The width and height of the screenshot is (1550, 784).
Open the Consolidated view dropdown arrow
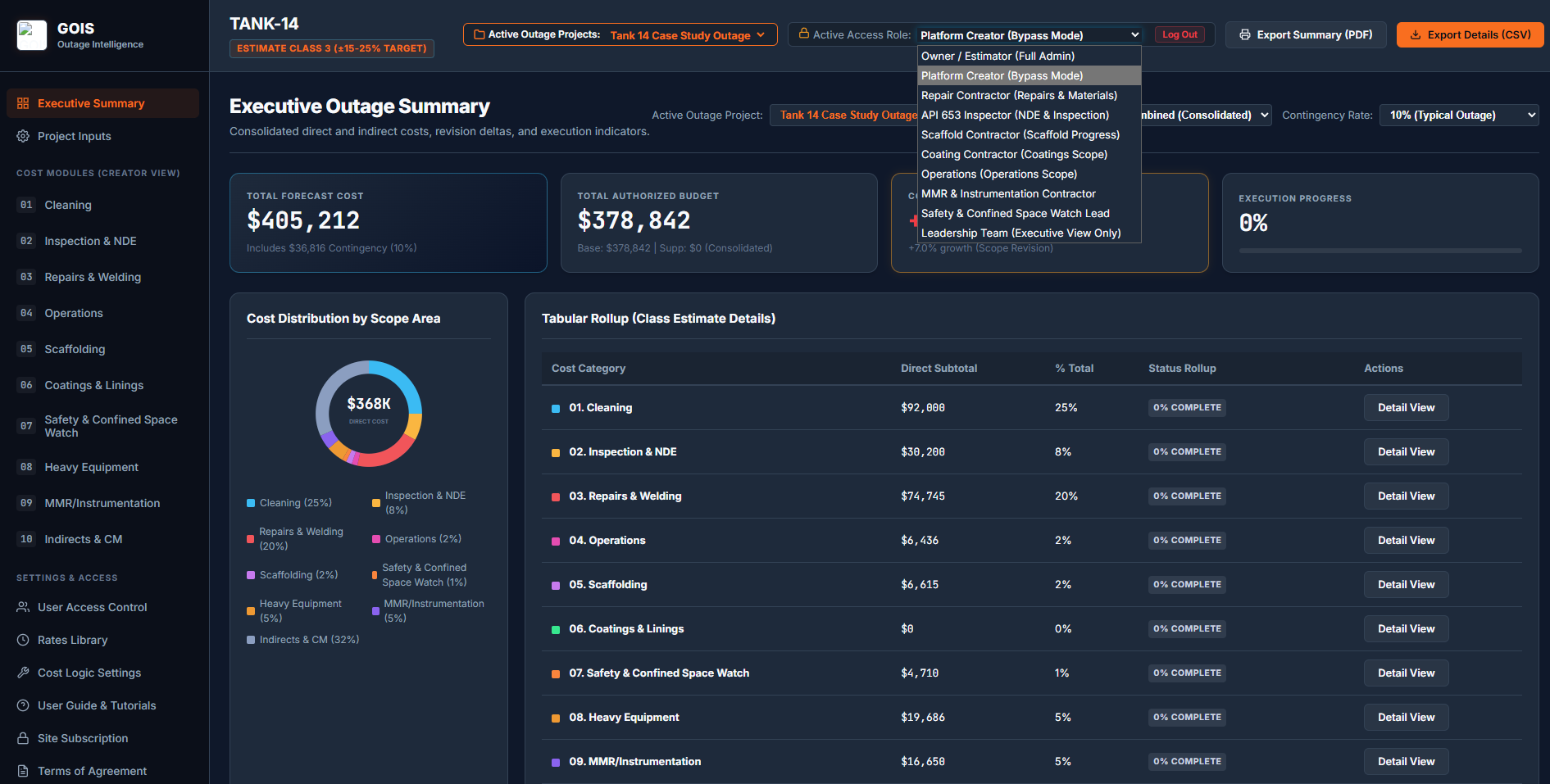click(x=1265, y=116)
